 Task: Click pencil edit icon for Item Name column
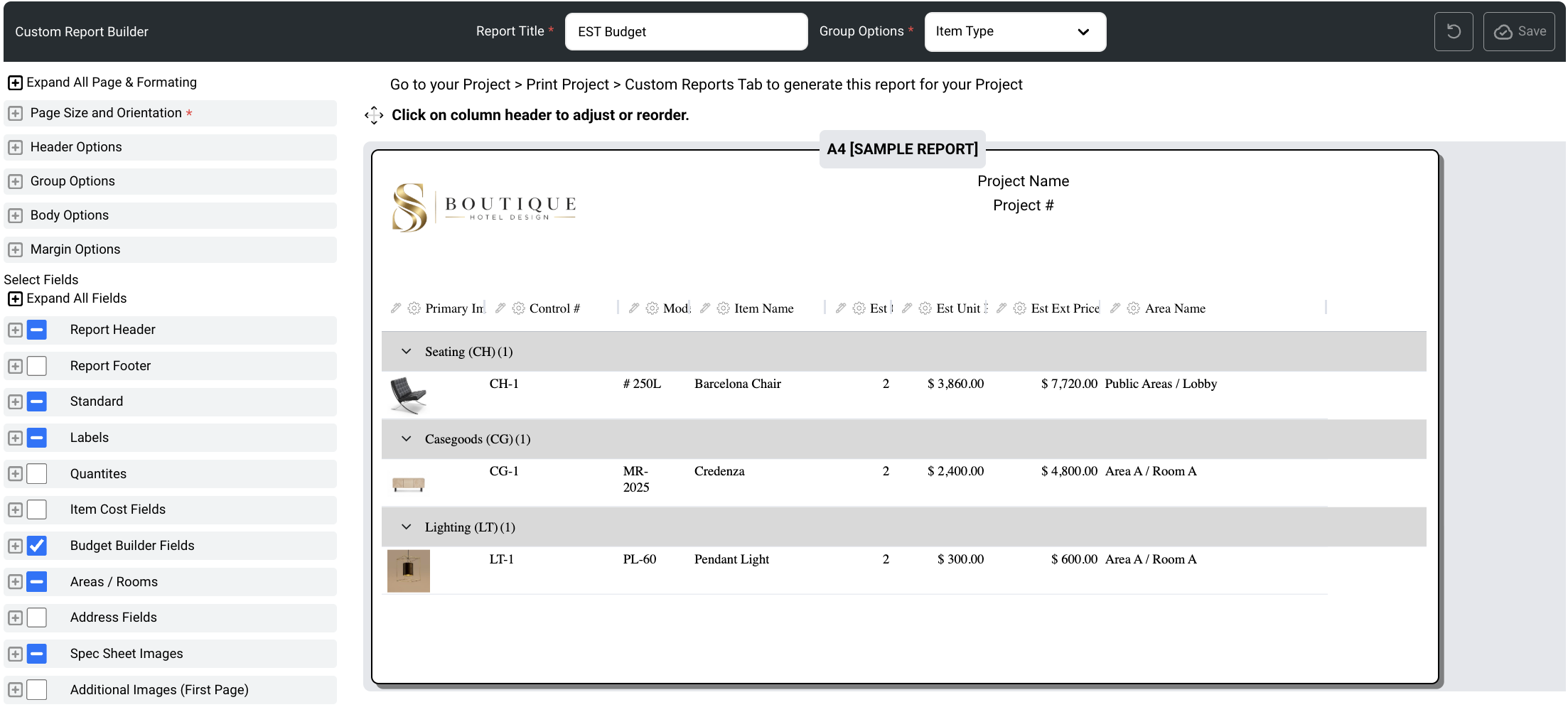coord(705,308)
